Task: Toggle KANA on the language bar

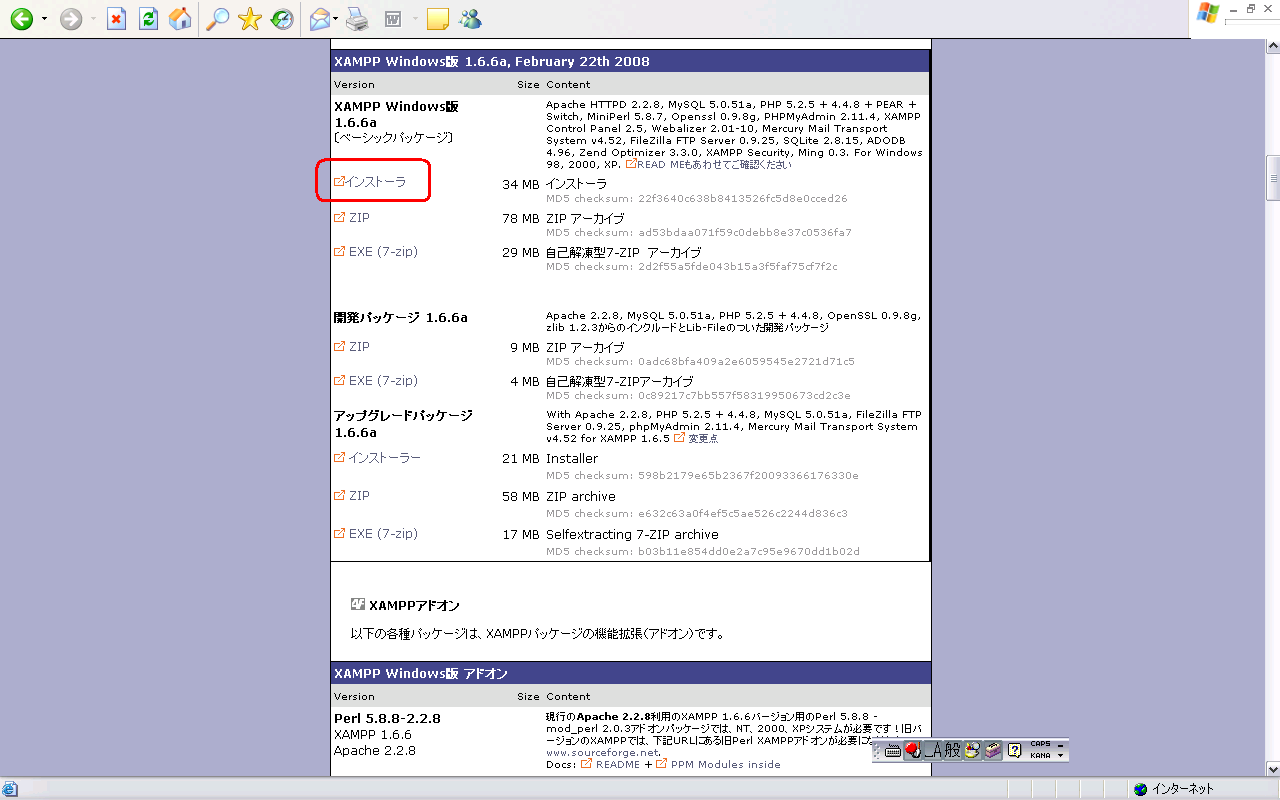Action: (1040, 755)
